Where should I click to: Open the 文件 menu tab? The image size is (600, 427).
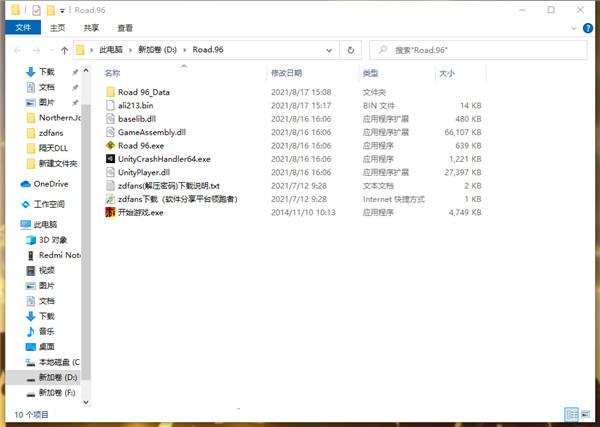23,28
